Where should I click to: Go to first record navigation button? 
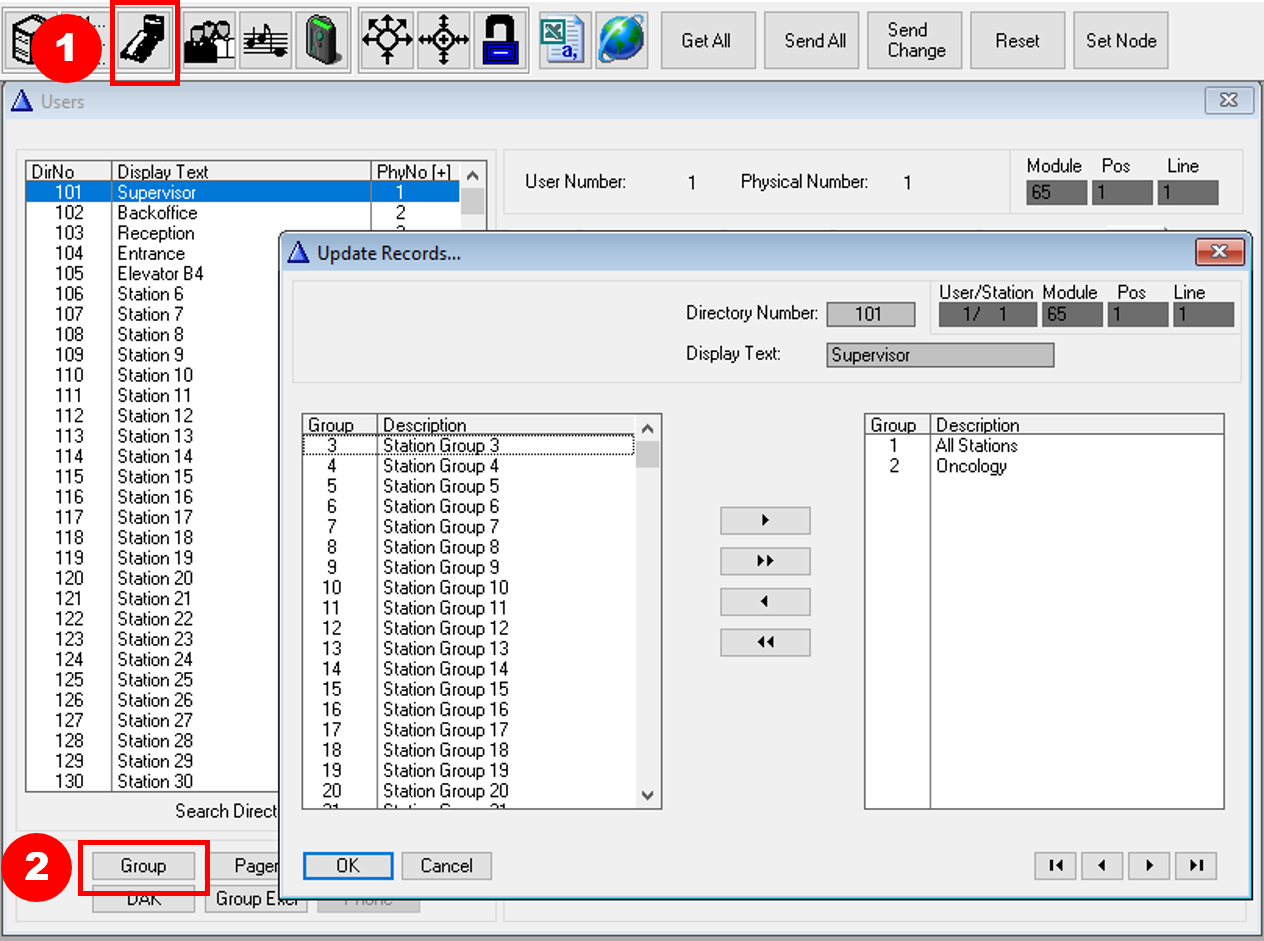point(1056,866)
